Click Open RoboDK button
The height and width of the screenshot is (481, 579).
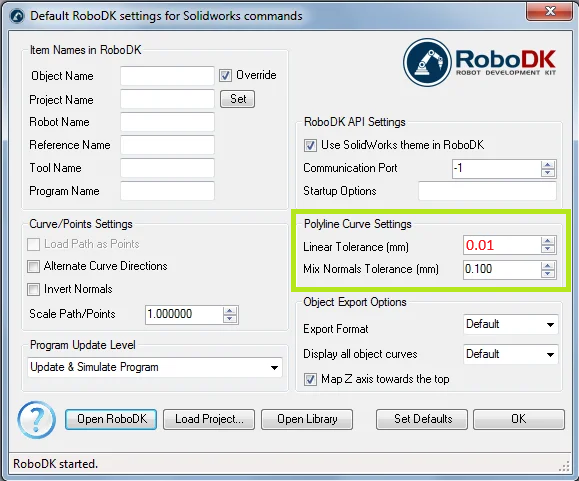point(111,419)
